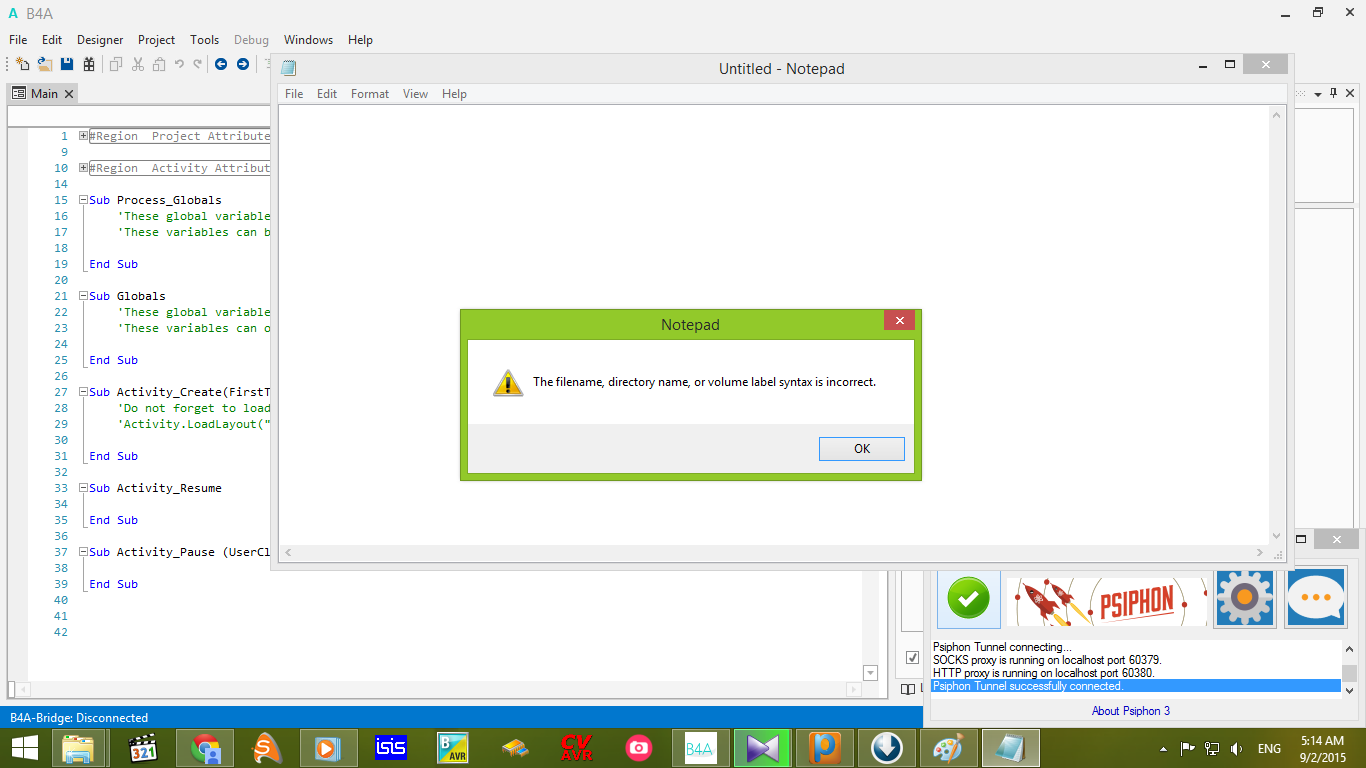Select the Main code tab
Viewport: 1366px width, 768px height.
43,93
